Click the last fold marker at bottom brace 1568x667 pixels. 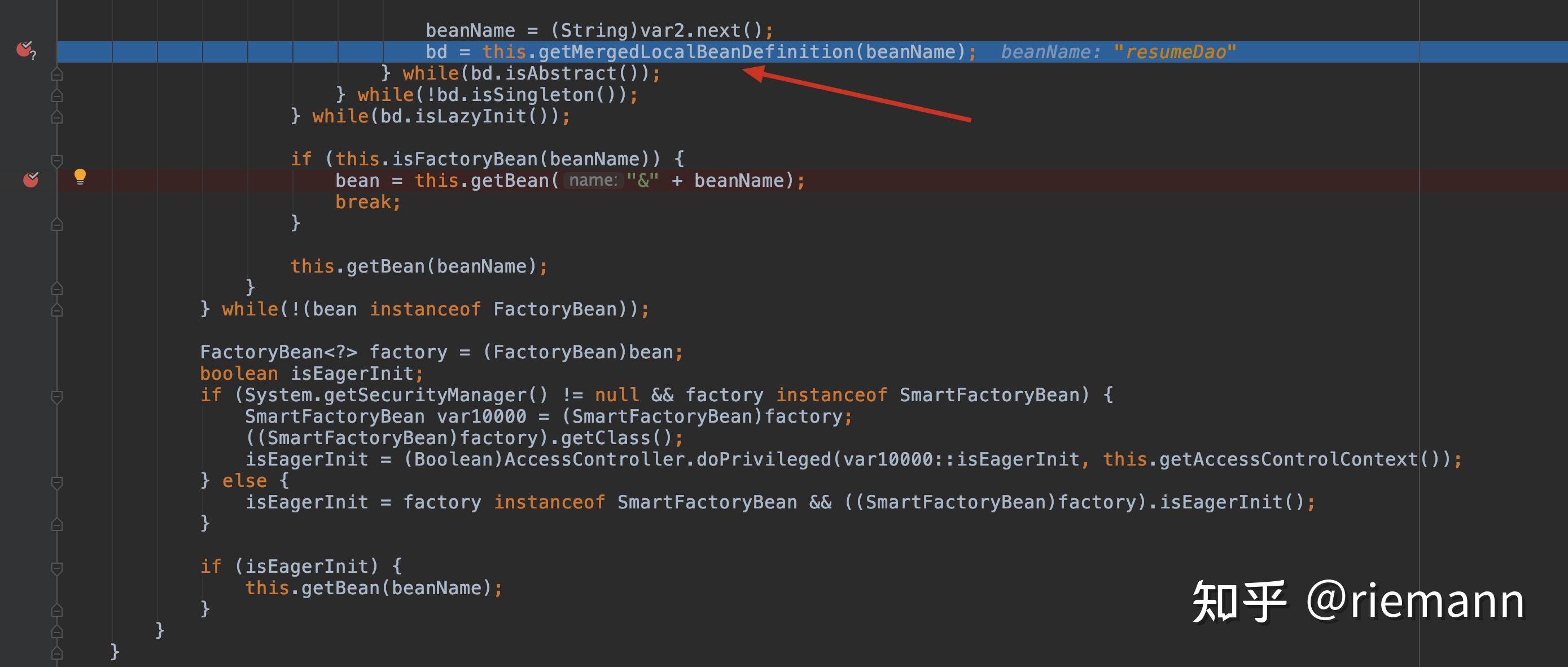tap(56, 653)
